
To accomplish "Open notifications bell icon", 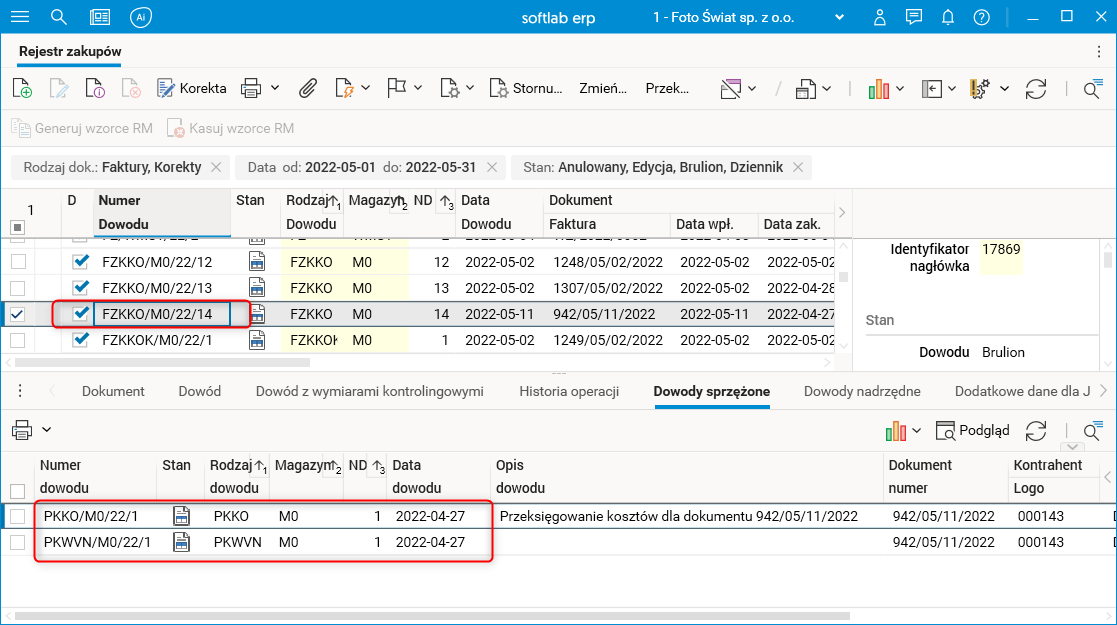I will tap(947, 17).
